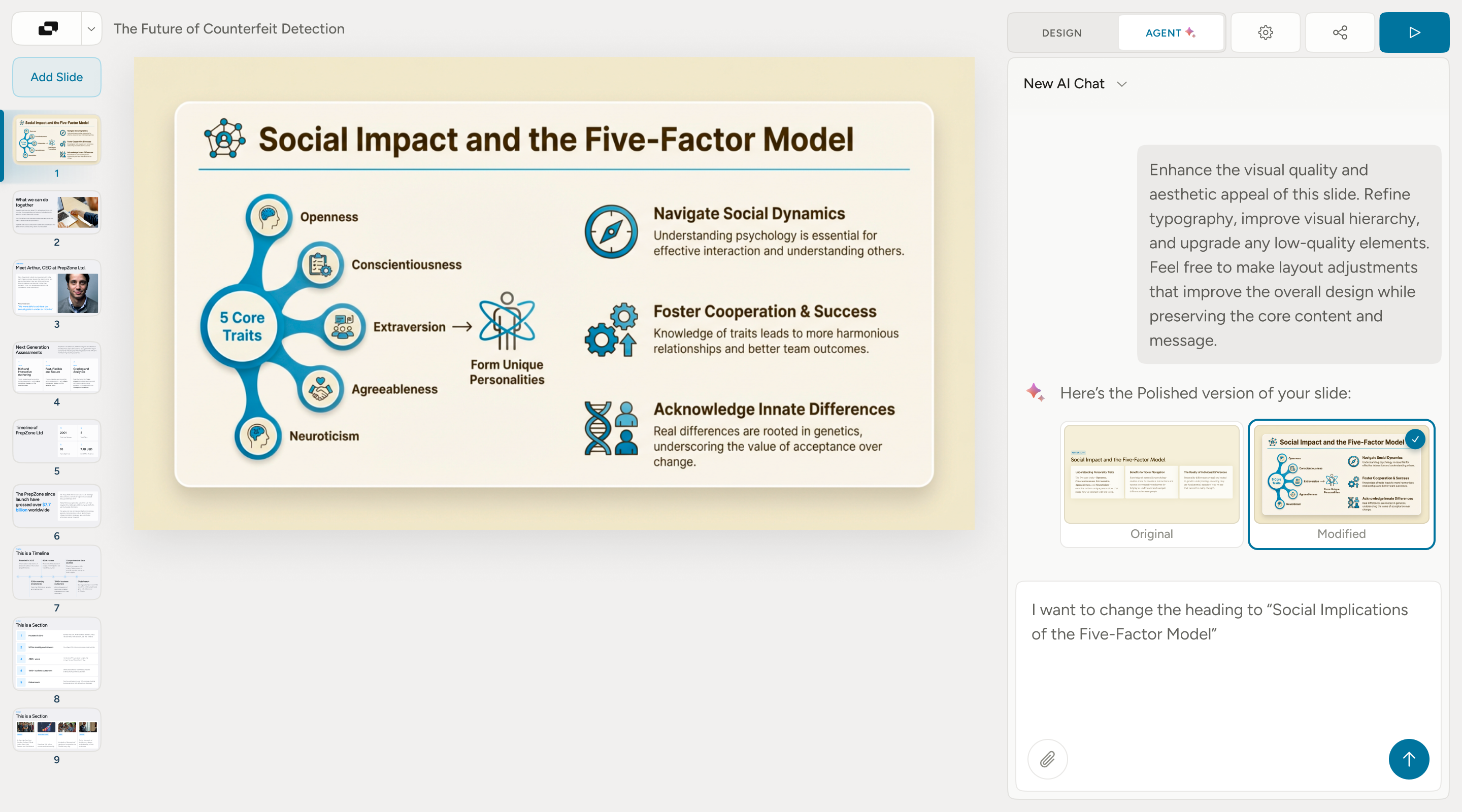Image resolution: width=1462 pixels, height=812 pixels.
Task: Click the Conscientiousness label
Action: [x=406, y=265]
